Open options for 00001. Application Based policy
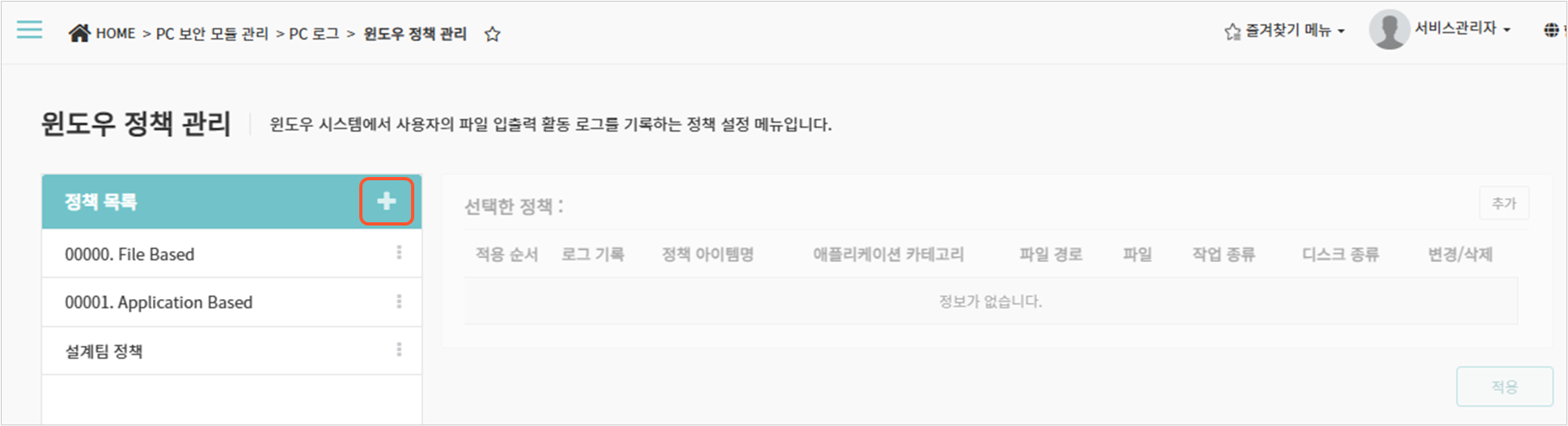Image resolution: width=1568 pixels, height=426 pixels. (x=399, y=302)
